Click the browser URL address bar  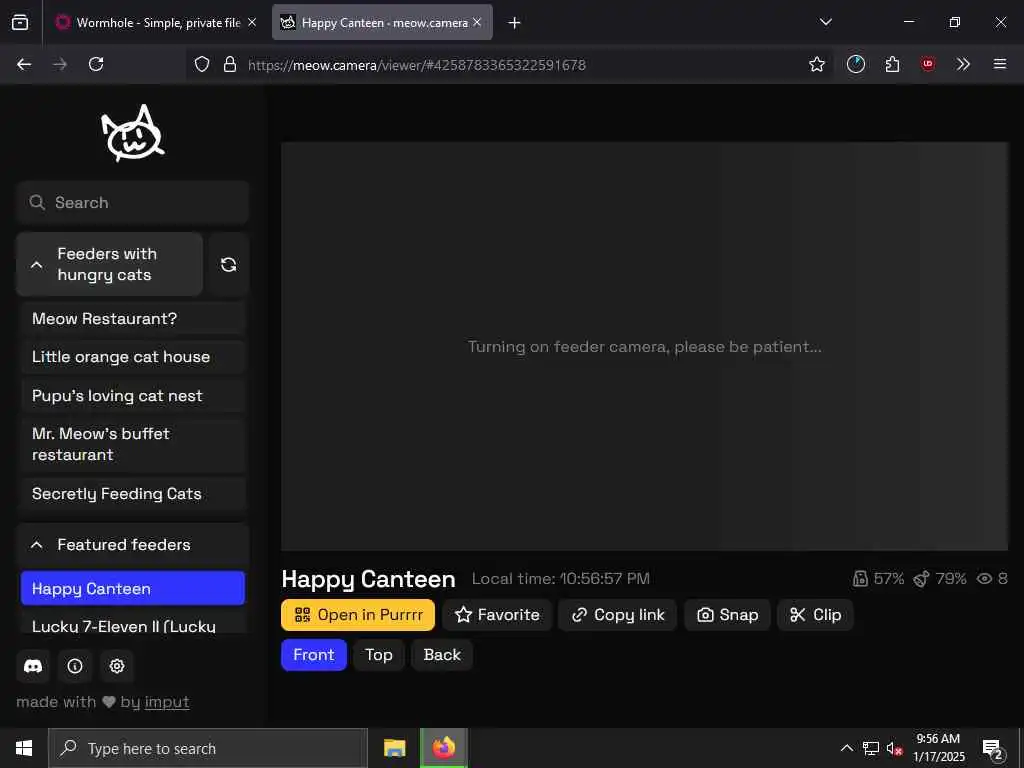pos(509,64)
